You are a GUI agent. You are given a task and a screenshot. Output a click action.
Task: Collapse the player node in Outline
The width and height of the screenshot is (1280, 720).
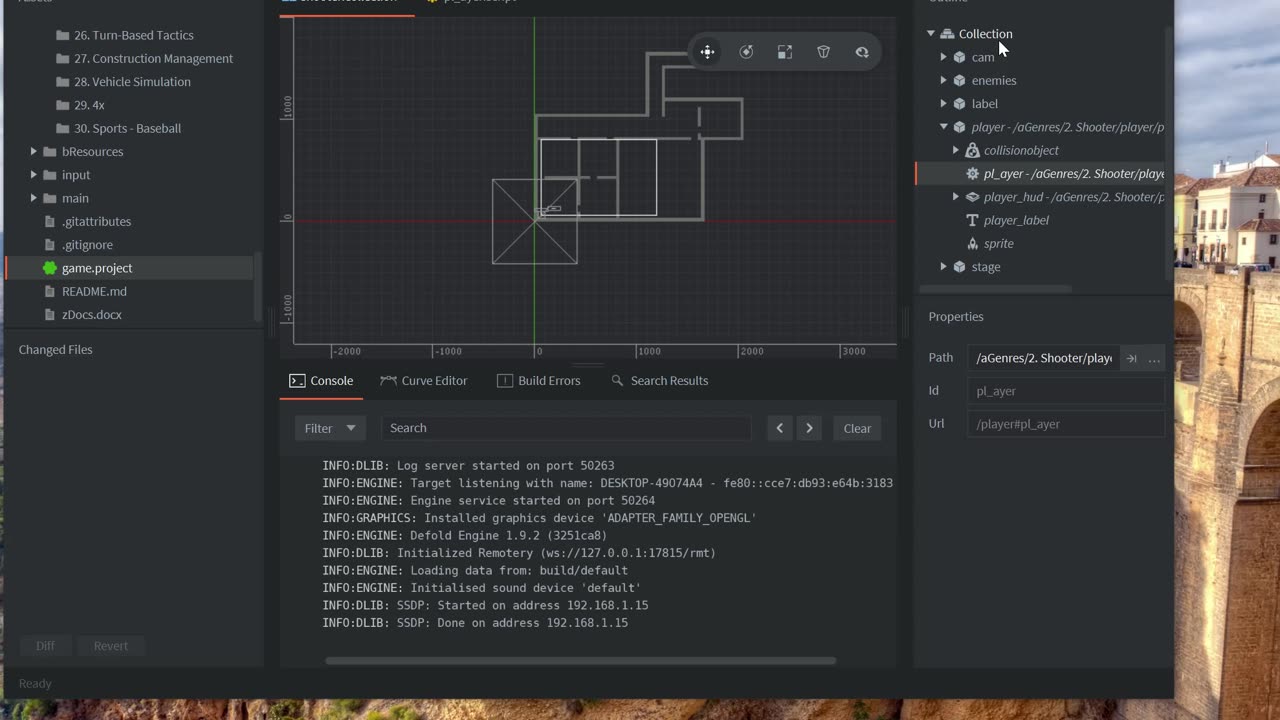(x=943, y=127)
